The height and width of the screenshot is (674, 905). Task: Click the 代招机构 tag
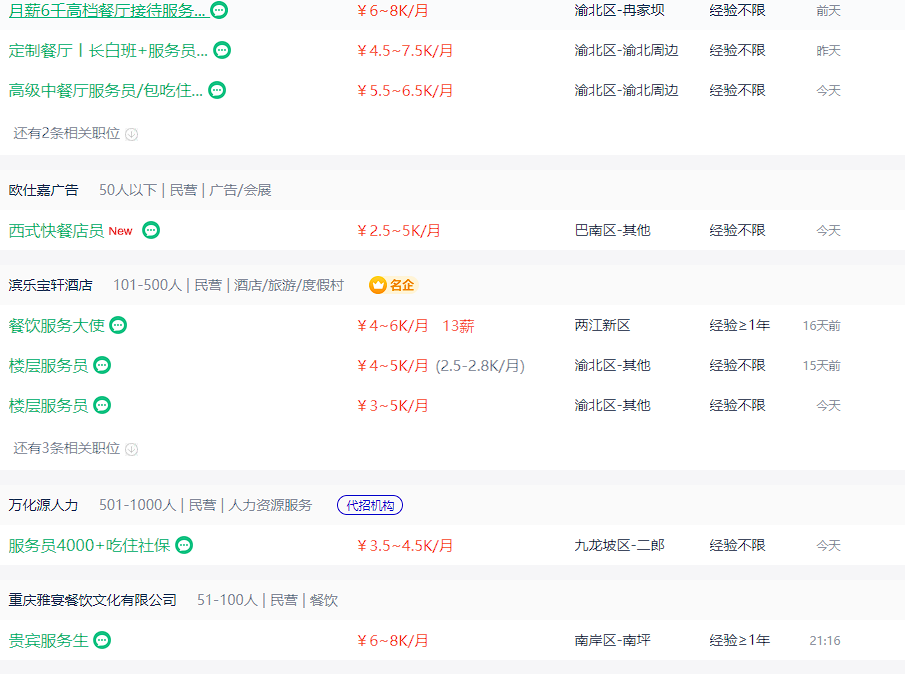pyautogui.click(x=370, y=506)
